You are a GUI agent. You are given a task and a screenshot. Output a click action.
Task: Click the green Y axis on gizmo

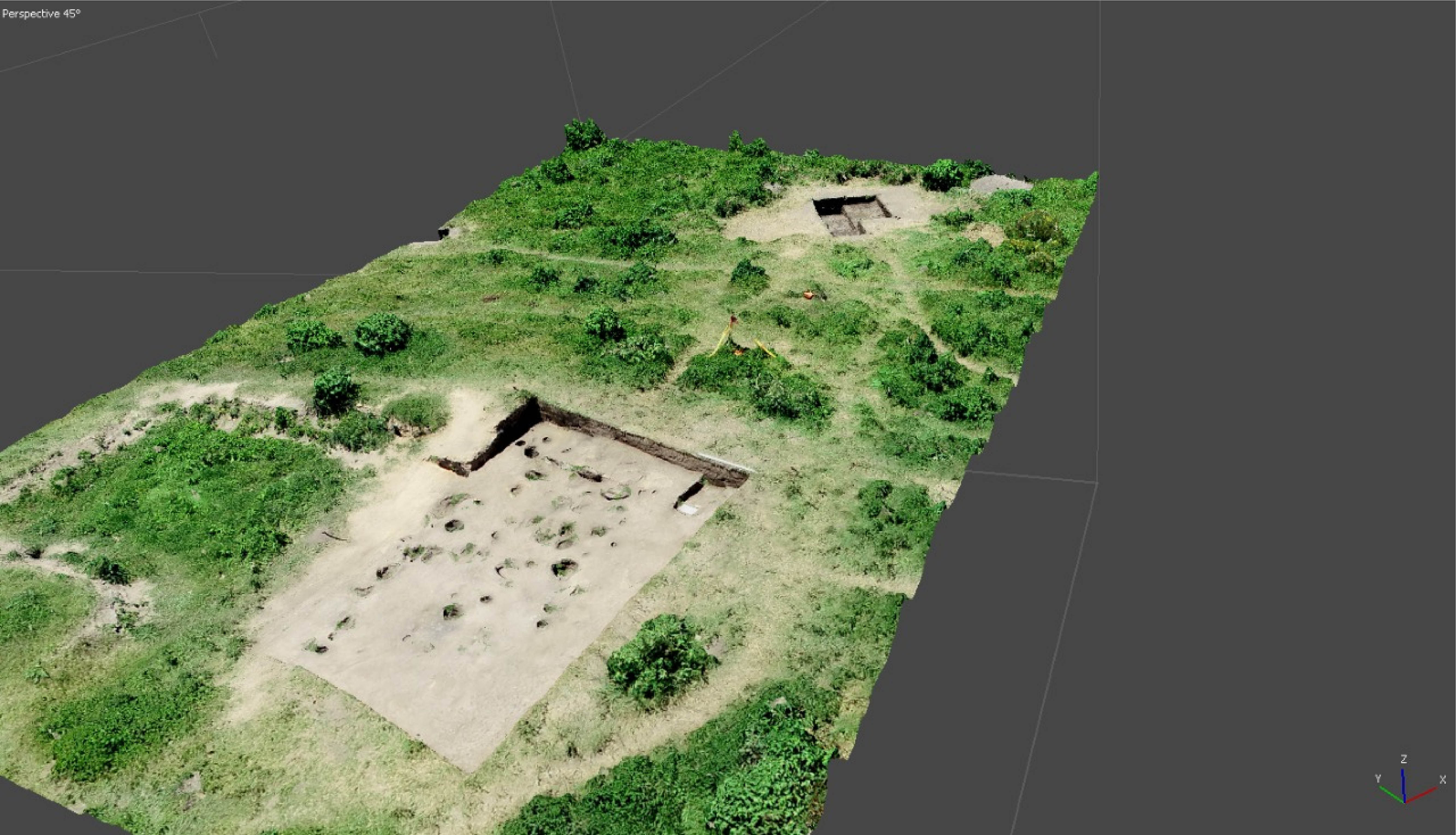[1391, 794]
